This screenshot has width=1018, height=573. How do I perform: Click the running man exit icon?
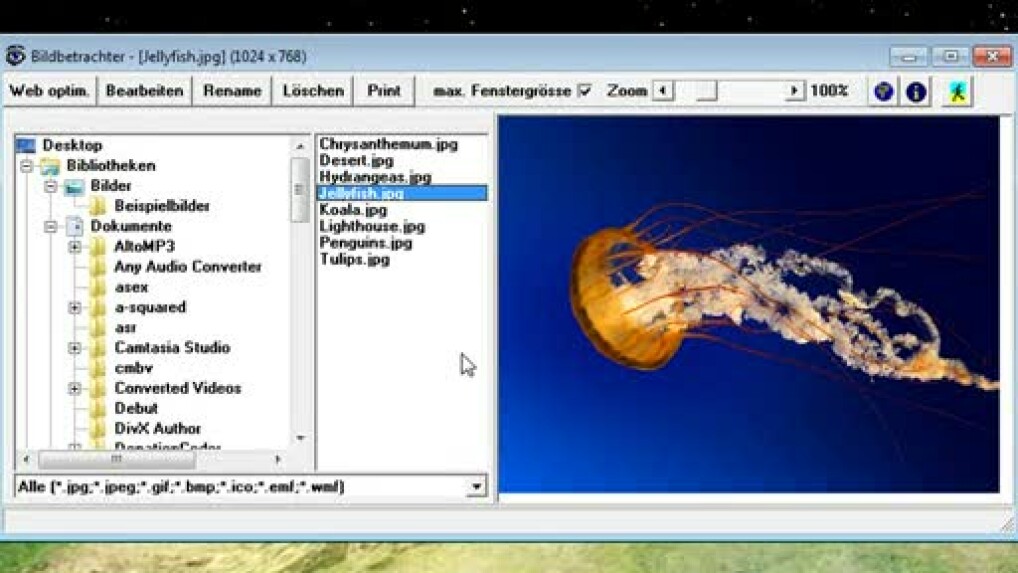point(957,91)
